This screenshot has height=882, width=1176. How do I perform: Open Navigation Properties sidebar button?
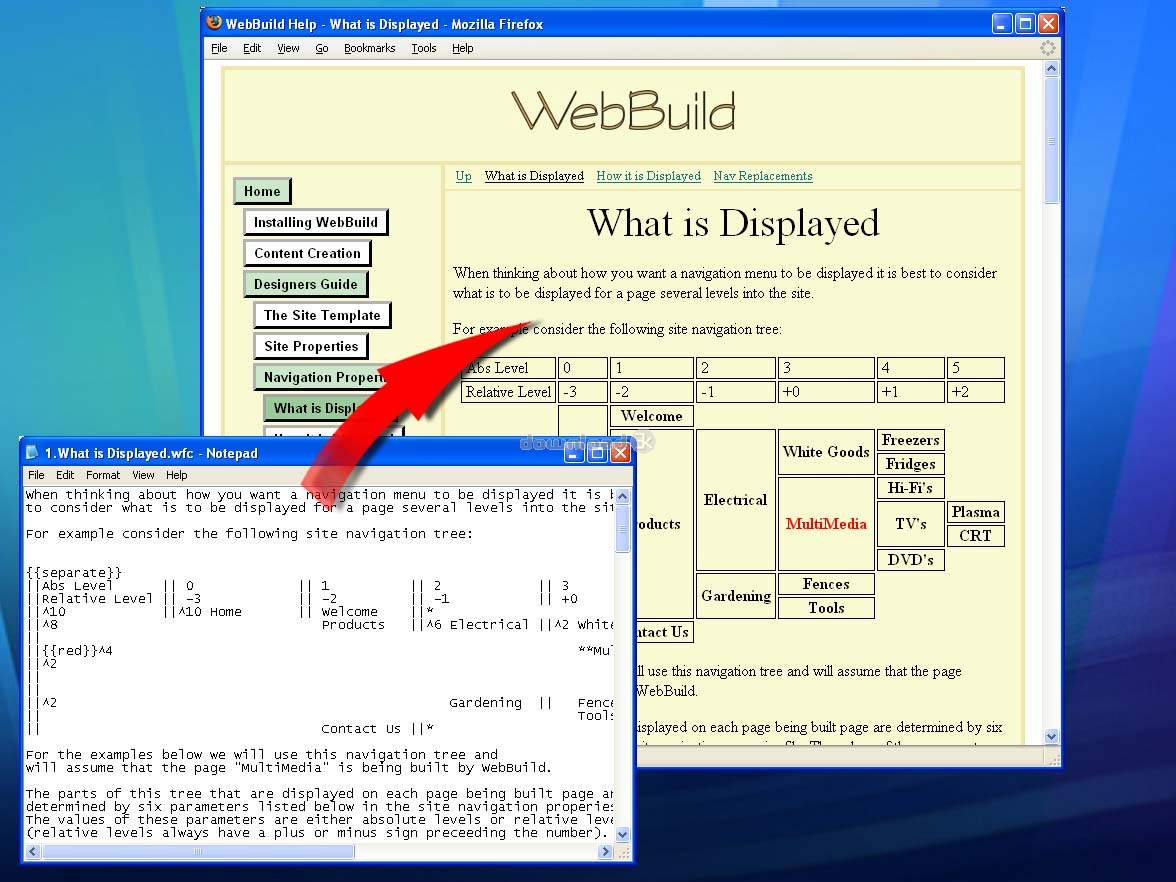coord(322,377)
